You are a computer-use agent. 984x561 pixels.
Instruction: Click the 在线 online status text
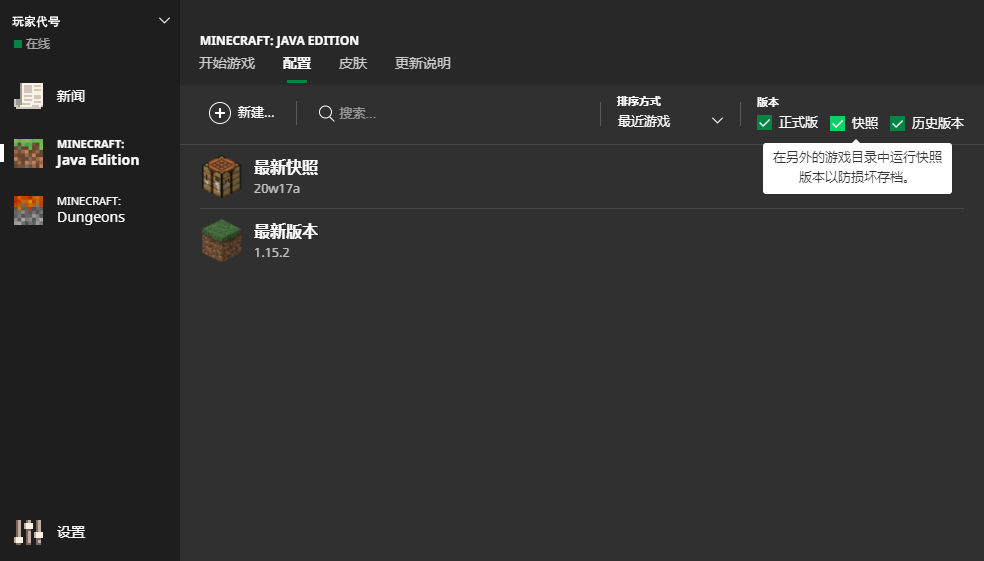[x=38, y=44]
